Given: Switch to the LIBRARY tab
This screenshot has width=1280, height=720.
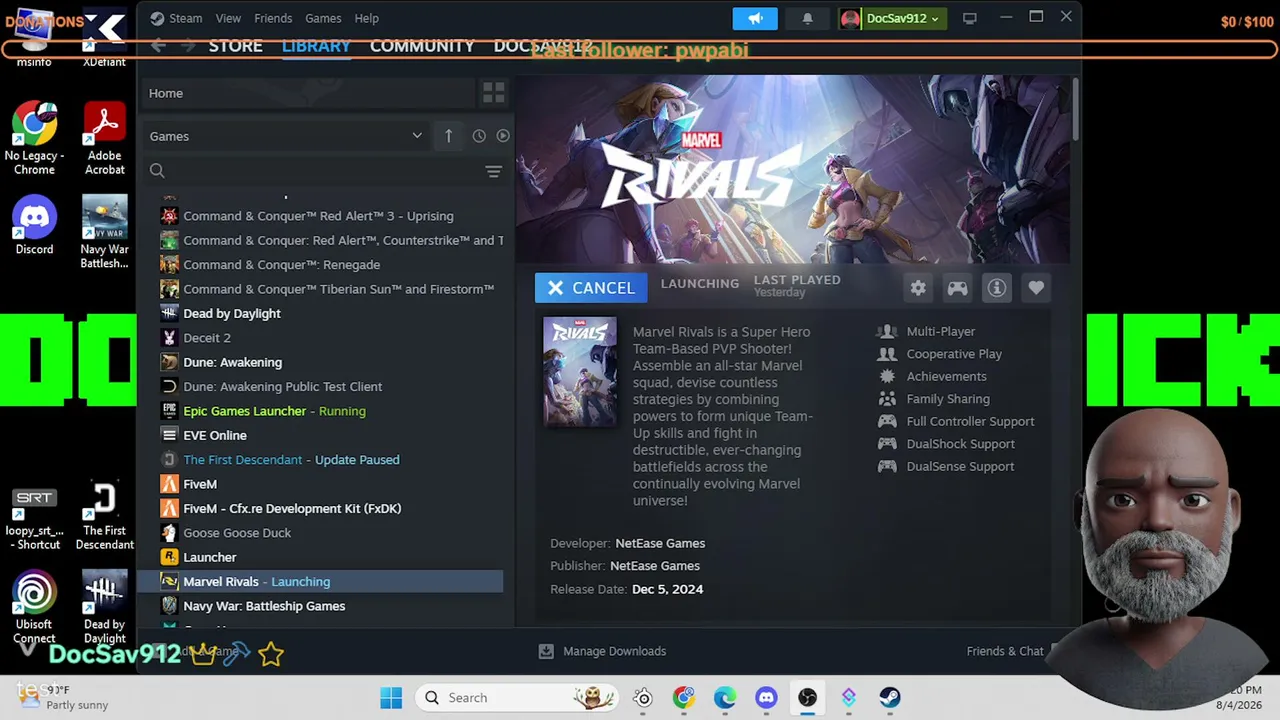Looking at the screenshot, I should [x=316, y=46].
